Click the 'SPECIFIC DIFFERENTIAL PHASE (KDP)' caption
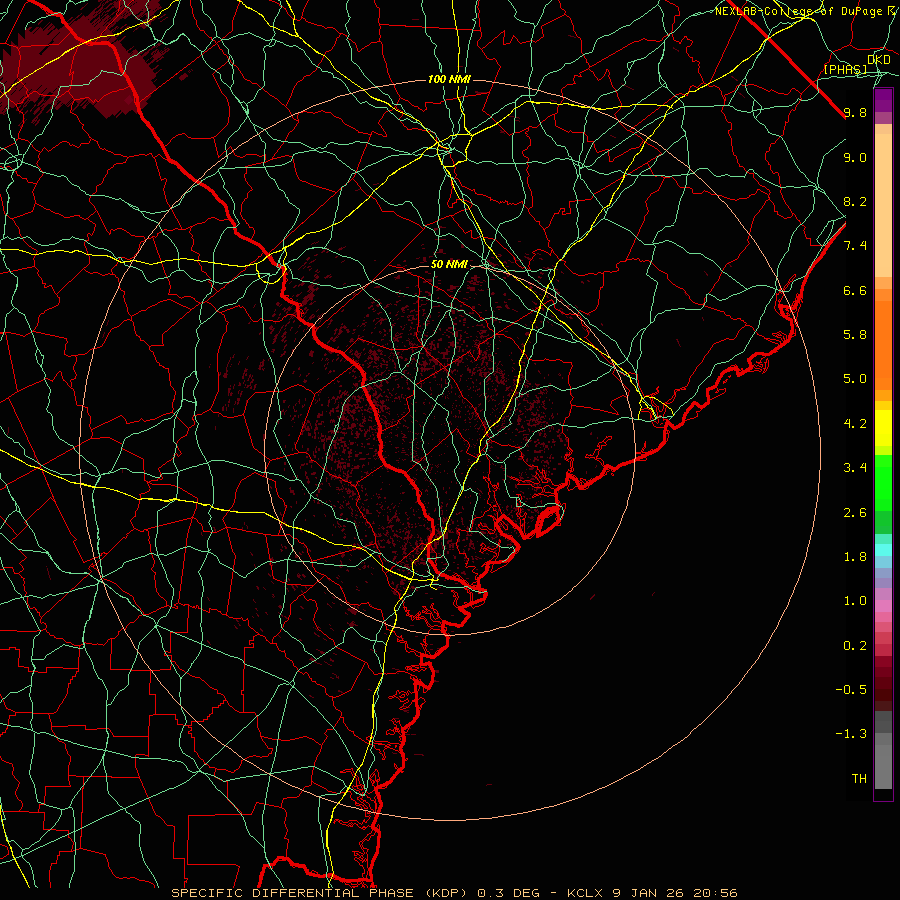Viewport: 900px width, 900px height. pyautogui.click(x=321, y=893)
